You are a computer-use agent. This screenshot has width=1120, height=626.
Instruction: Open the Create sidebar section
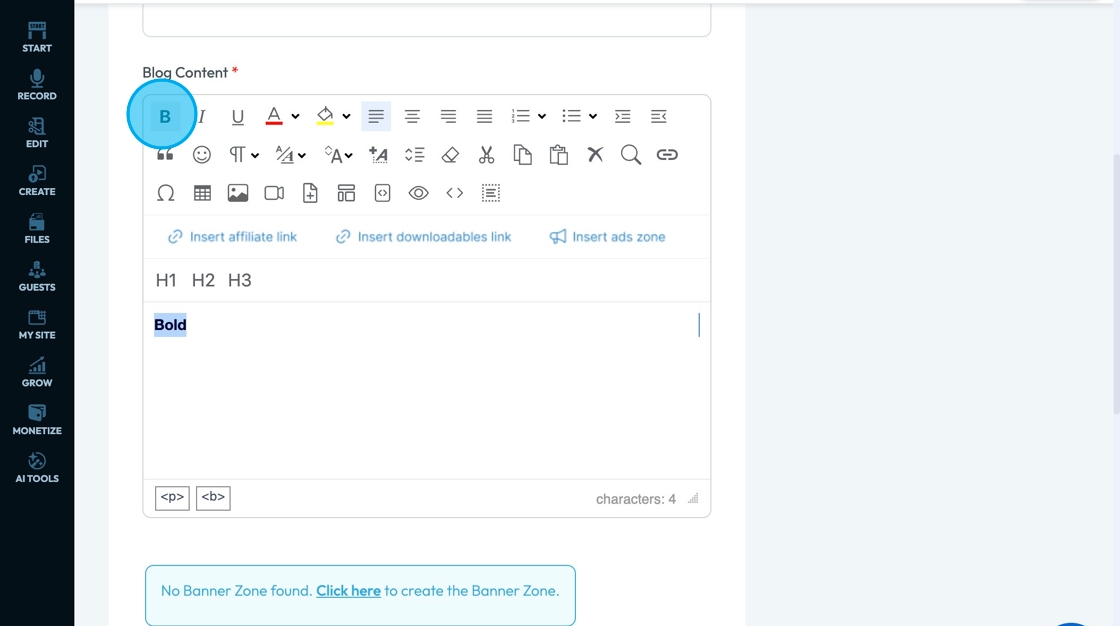37,181
